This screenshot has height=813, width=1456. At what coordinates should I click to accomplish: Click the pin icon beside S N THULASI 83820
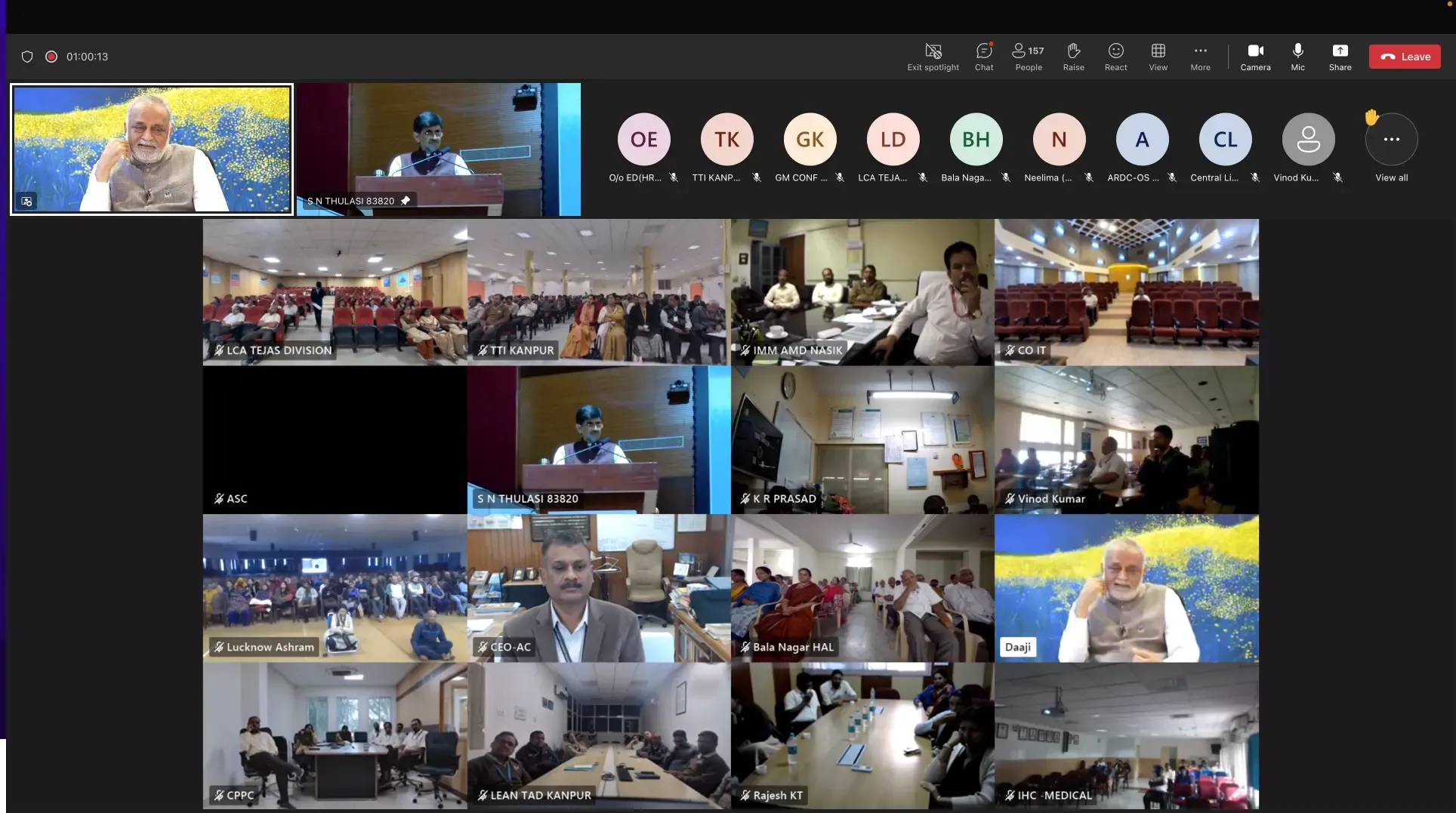(x=406, y=201)
